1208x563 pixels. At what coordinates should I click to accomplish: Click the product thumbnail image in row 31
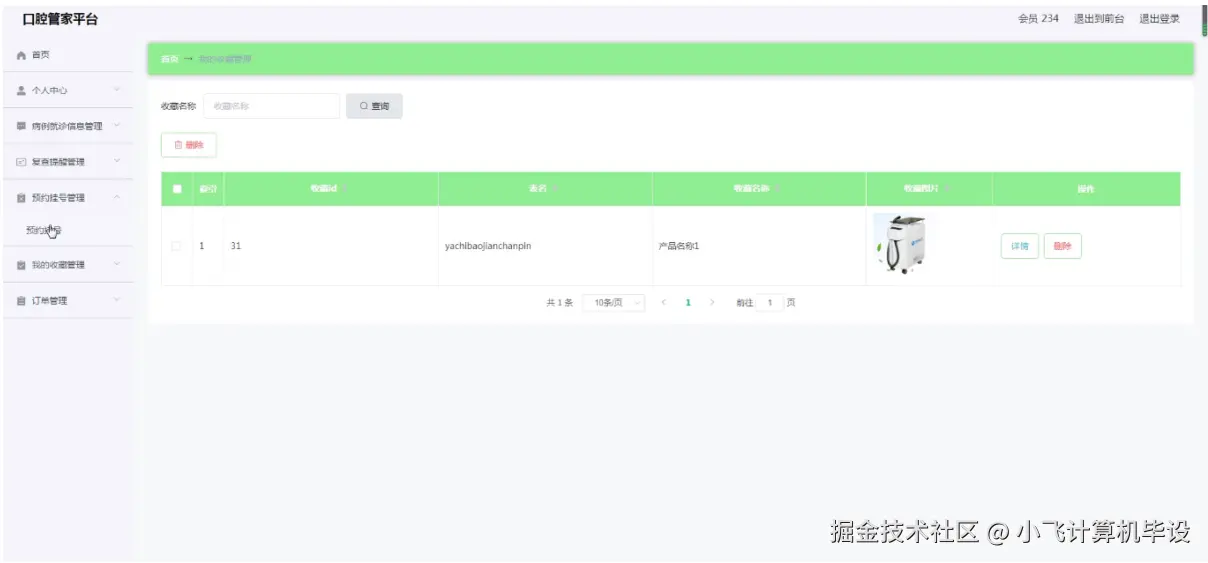[899, 245]
